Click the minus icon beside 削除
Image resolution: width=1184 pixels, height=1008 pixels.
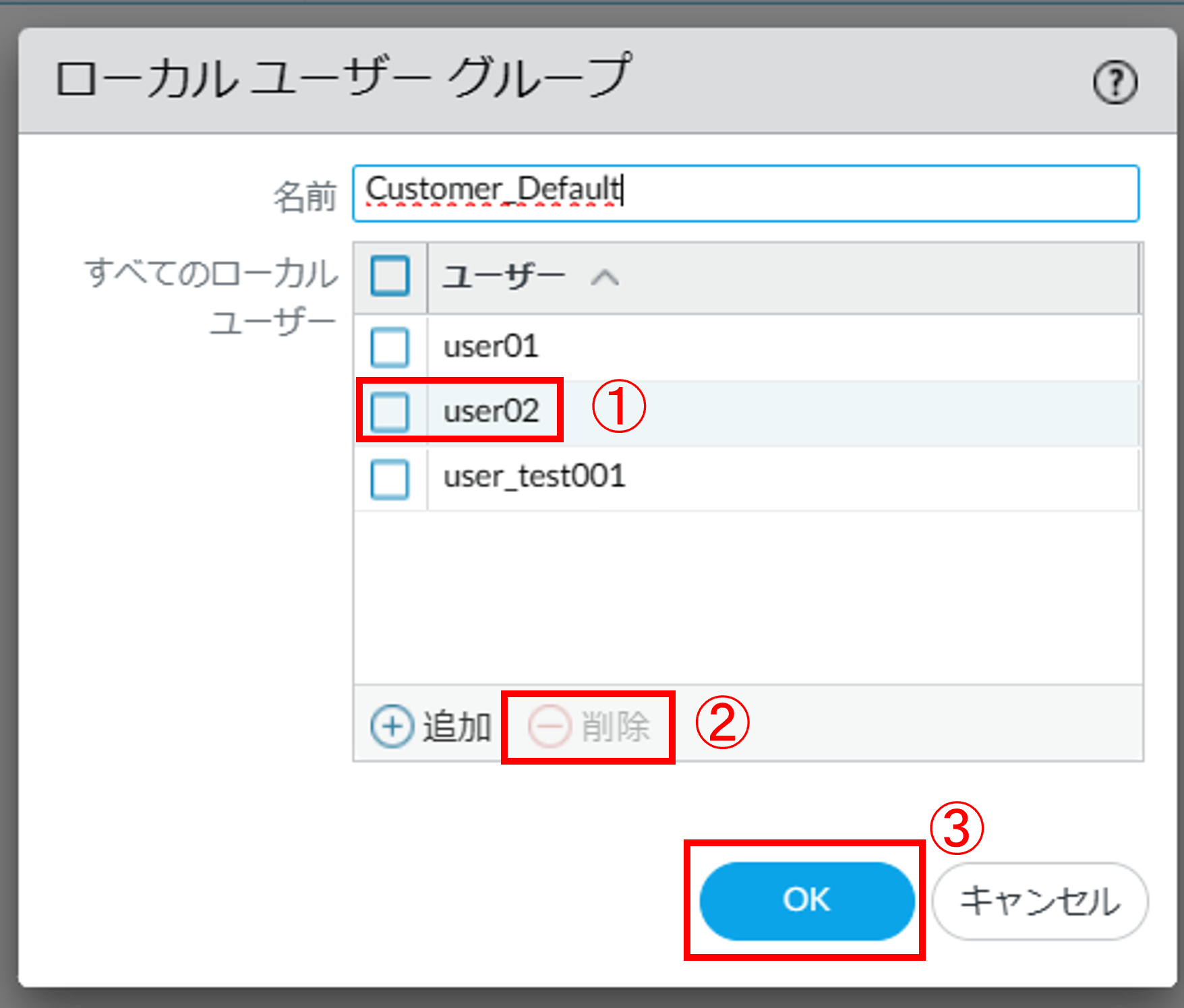(549, 727)
